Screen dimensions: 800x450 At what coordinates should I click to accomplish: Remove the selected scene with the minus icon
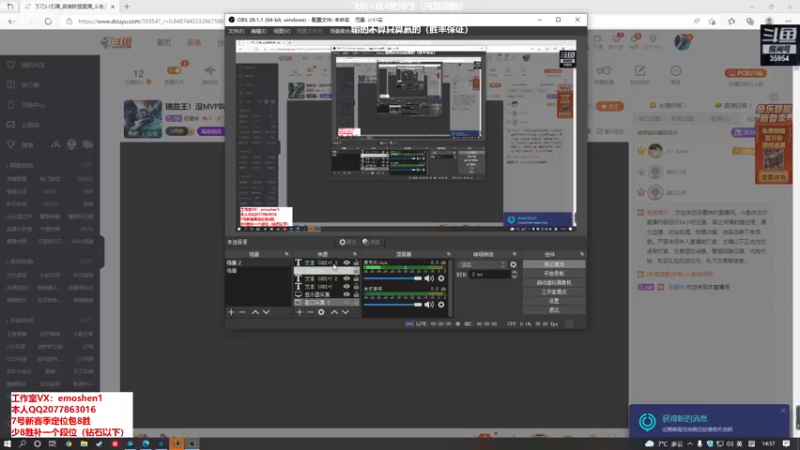click(x=242, y=312)
